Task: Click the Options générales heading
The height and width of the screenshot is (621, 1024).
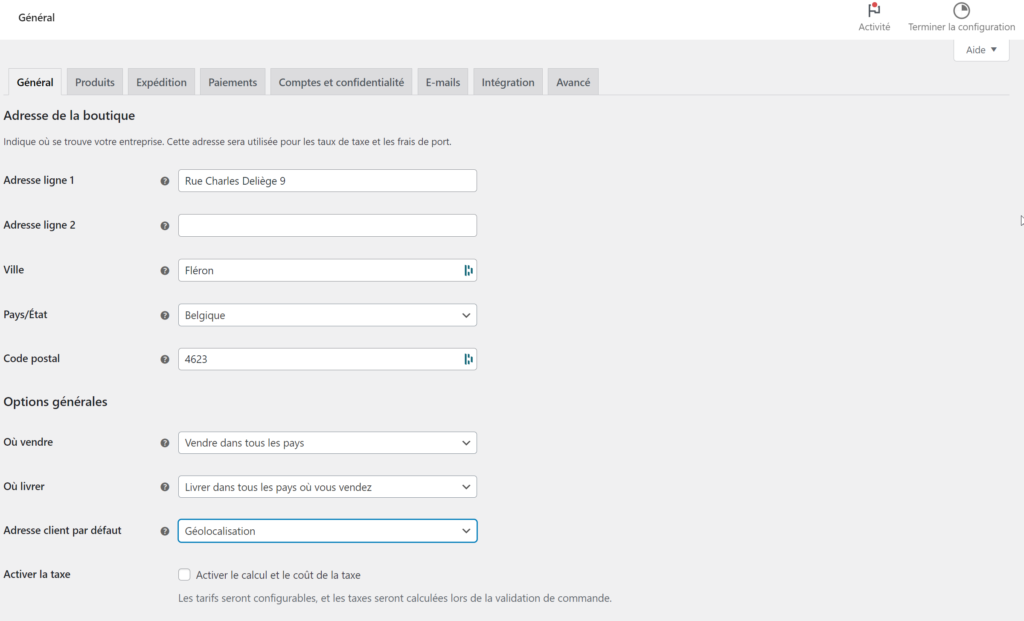Action: click(x=56, y=402)
